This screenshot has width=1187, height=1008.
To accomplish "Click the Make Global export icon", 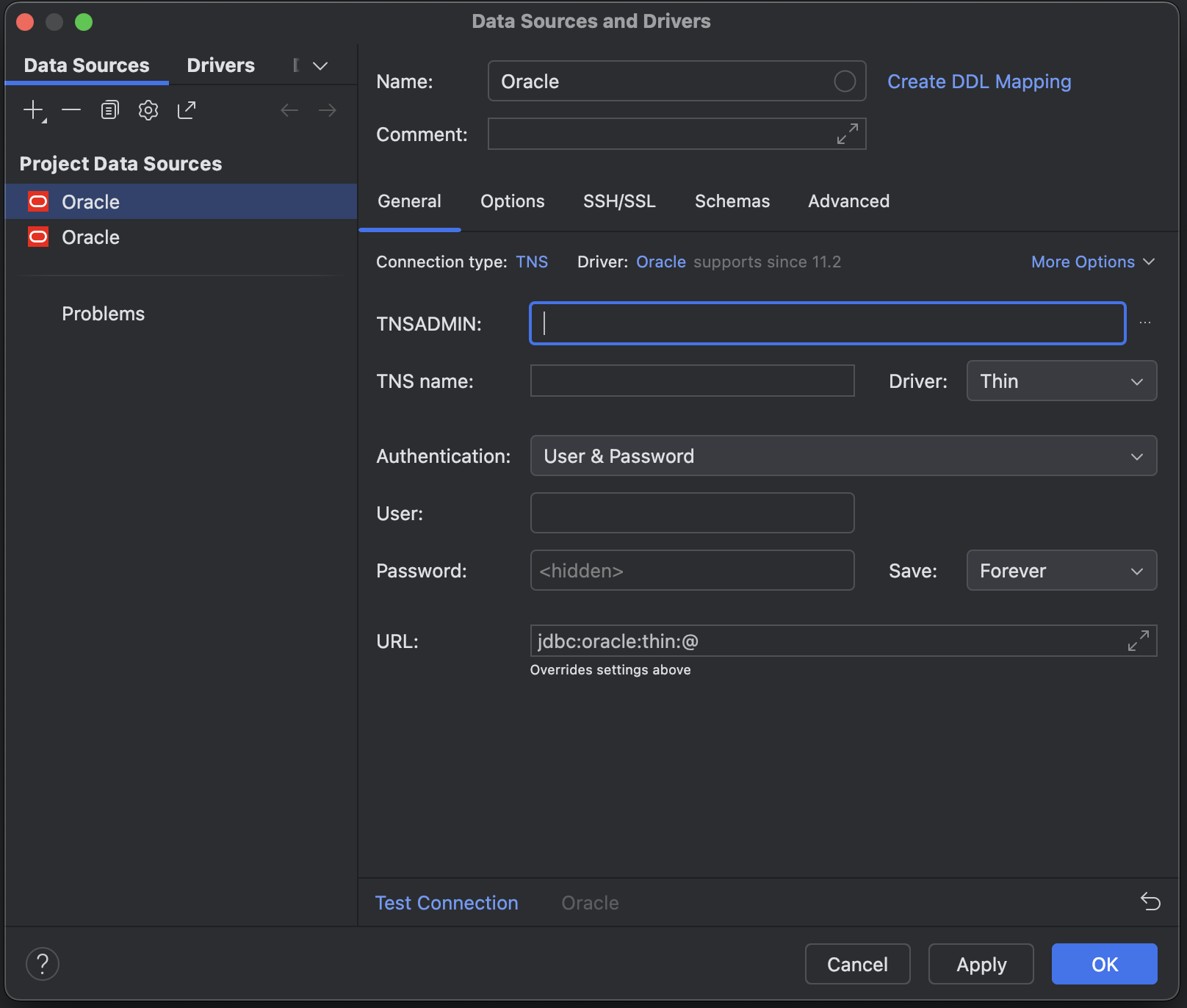I will 187,110.
